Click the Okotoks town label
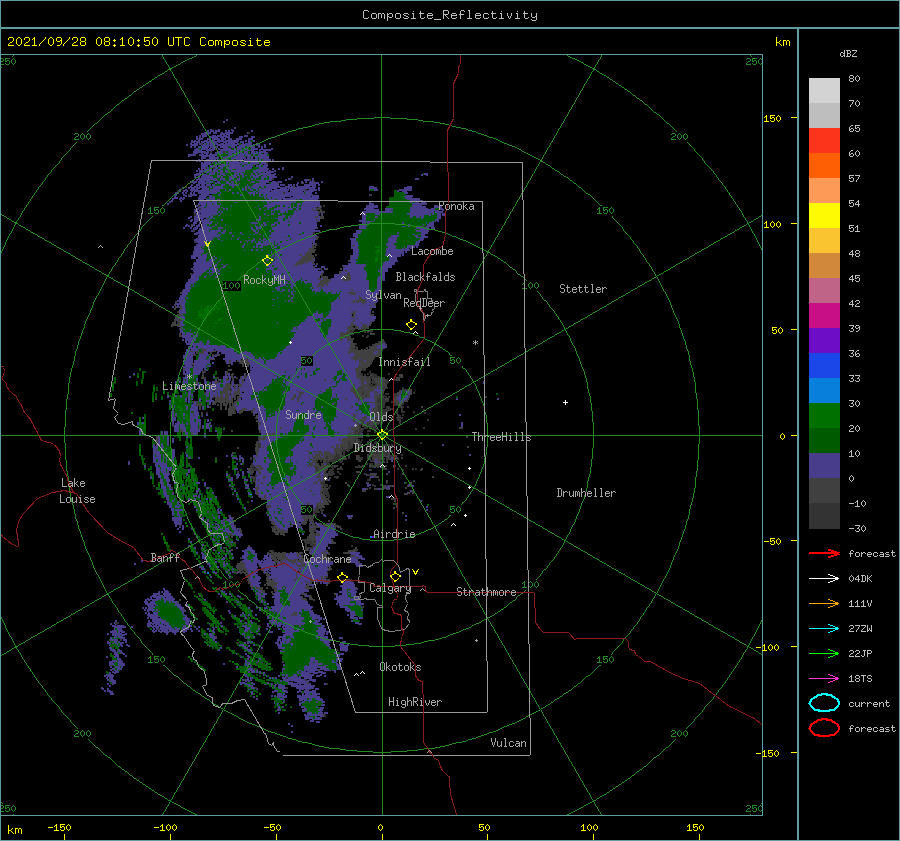The image size is (900, 841). 400,667
